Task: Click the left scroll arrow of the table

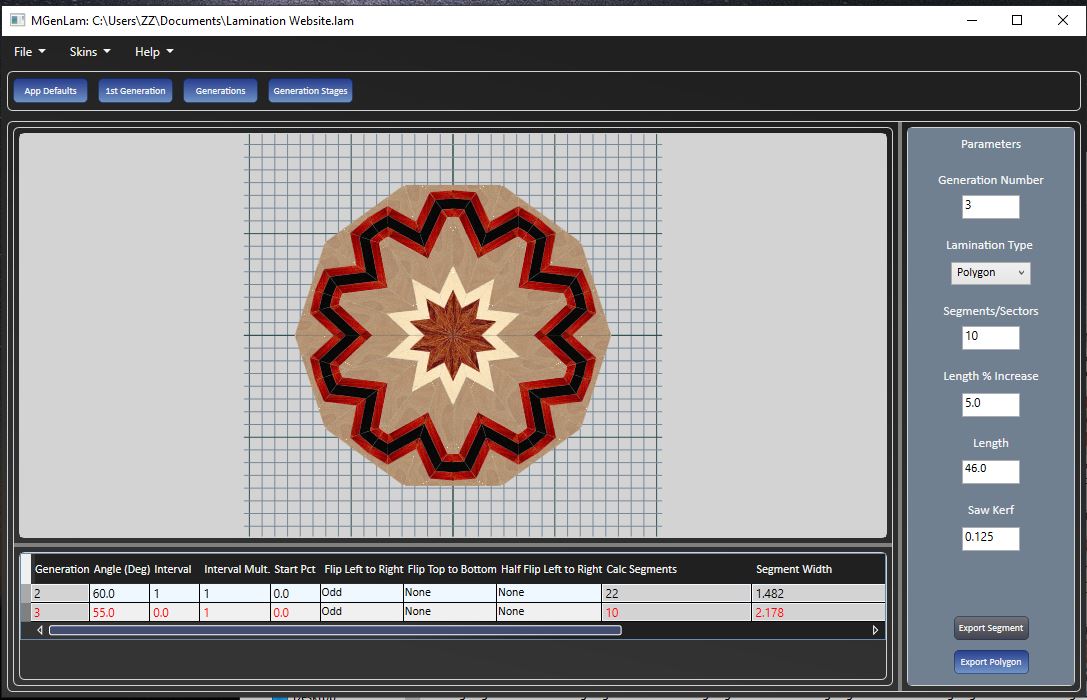Action: click(40, 630)
